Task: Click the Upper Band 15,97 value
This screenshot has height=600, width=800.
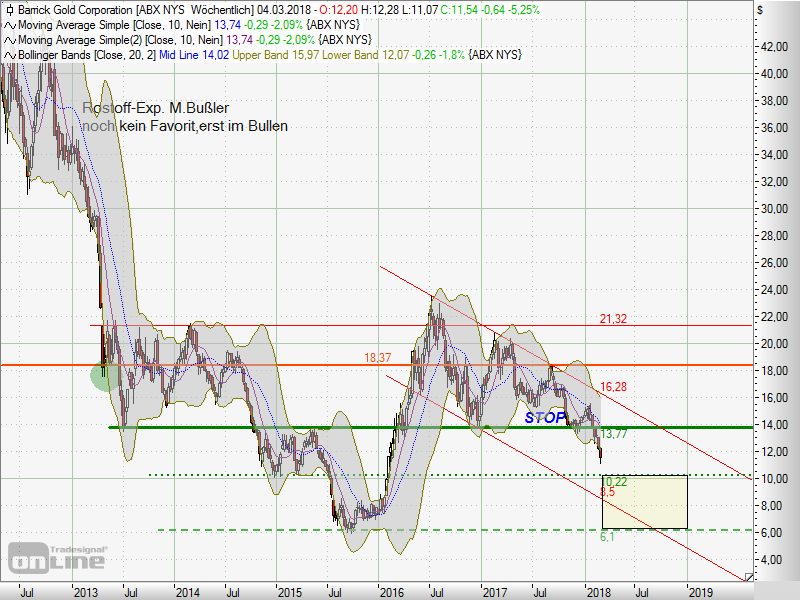Action: (x=276, y=55)
